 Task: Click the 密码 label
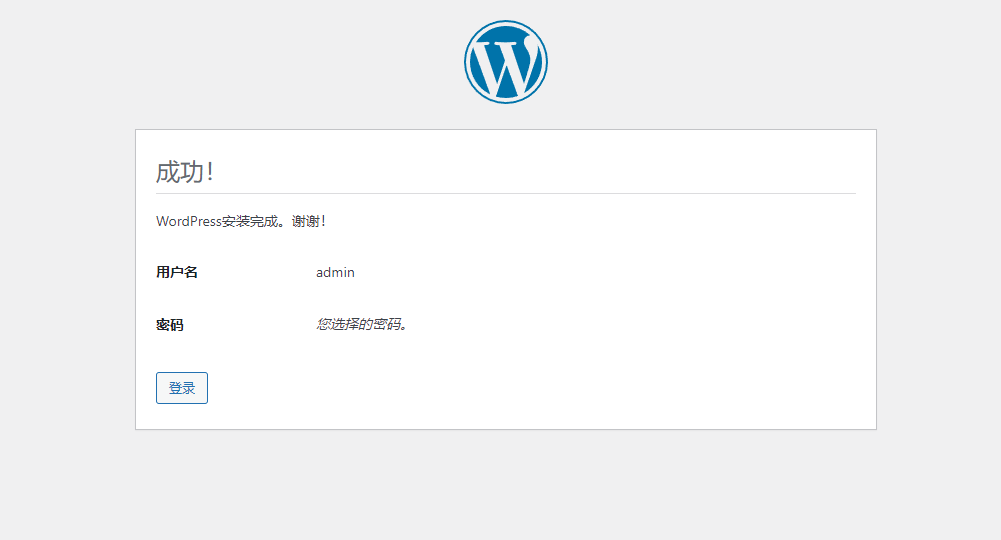click(x=170, y=325)
